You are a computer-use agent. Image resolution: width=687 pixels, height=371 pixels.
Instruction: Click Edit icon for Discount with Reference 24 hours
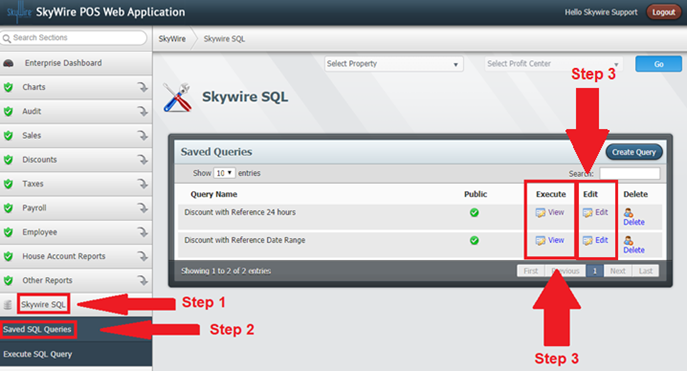click(x=588, y=213)
